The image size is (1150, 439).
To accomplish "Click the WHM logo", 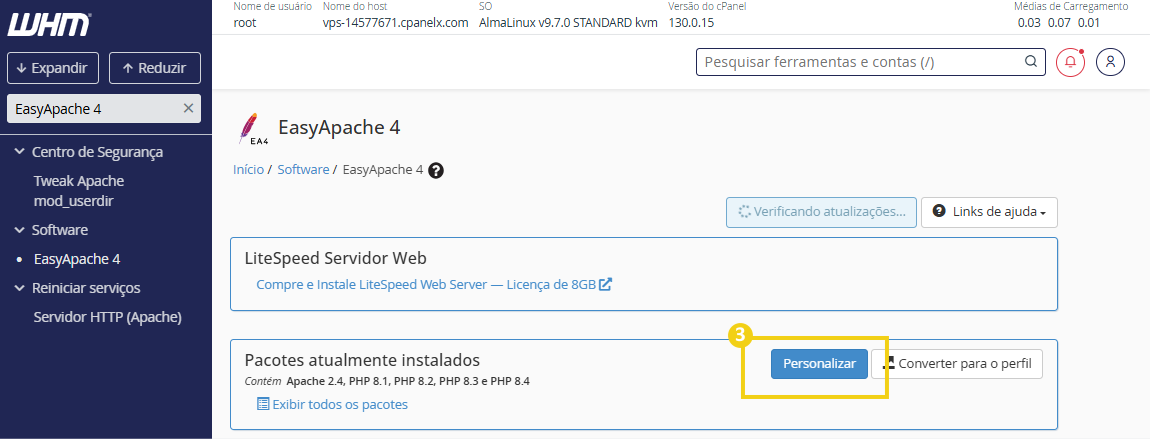I will 49,23.
